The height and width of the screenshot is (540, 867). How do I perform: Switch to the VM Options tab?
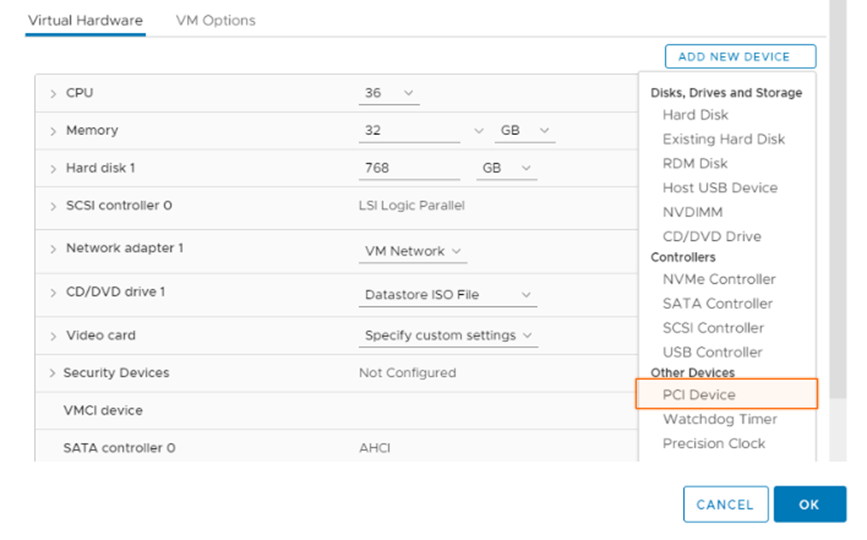pos(215,20)
